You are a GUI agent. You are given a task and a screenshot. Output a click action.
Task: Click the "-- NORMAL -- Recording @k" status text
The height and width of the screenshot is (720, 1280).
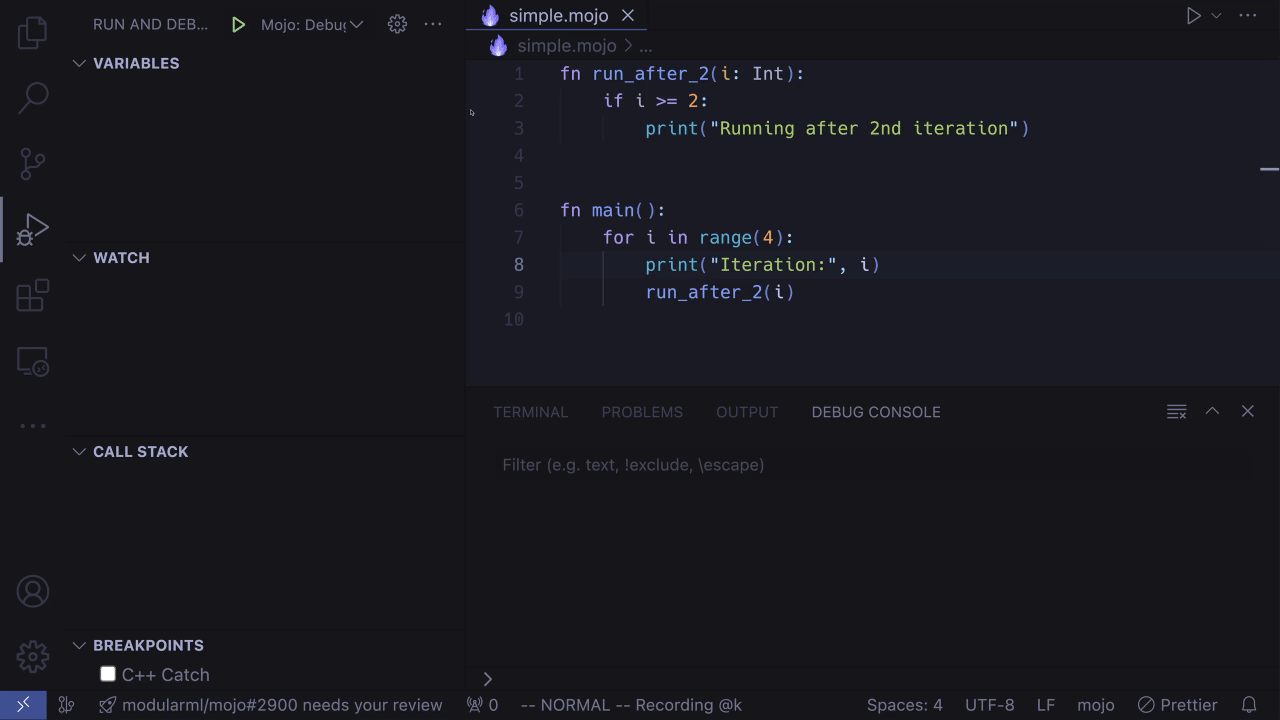pos(631,705)
